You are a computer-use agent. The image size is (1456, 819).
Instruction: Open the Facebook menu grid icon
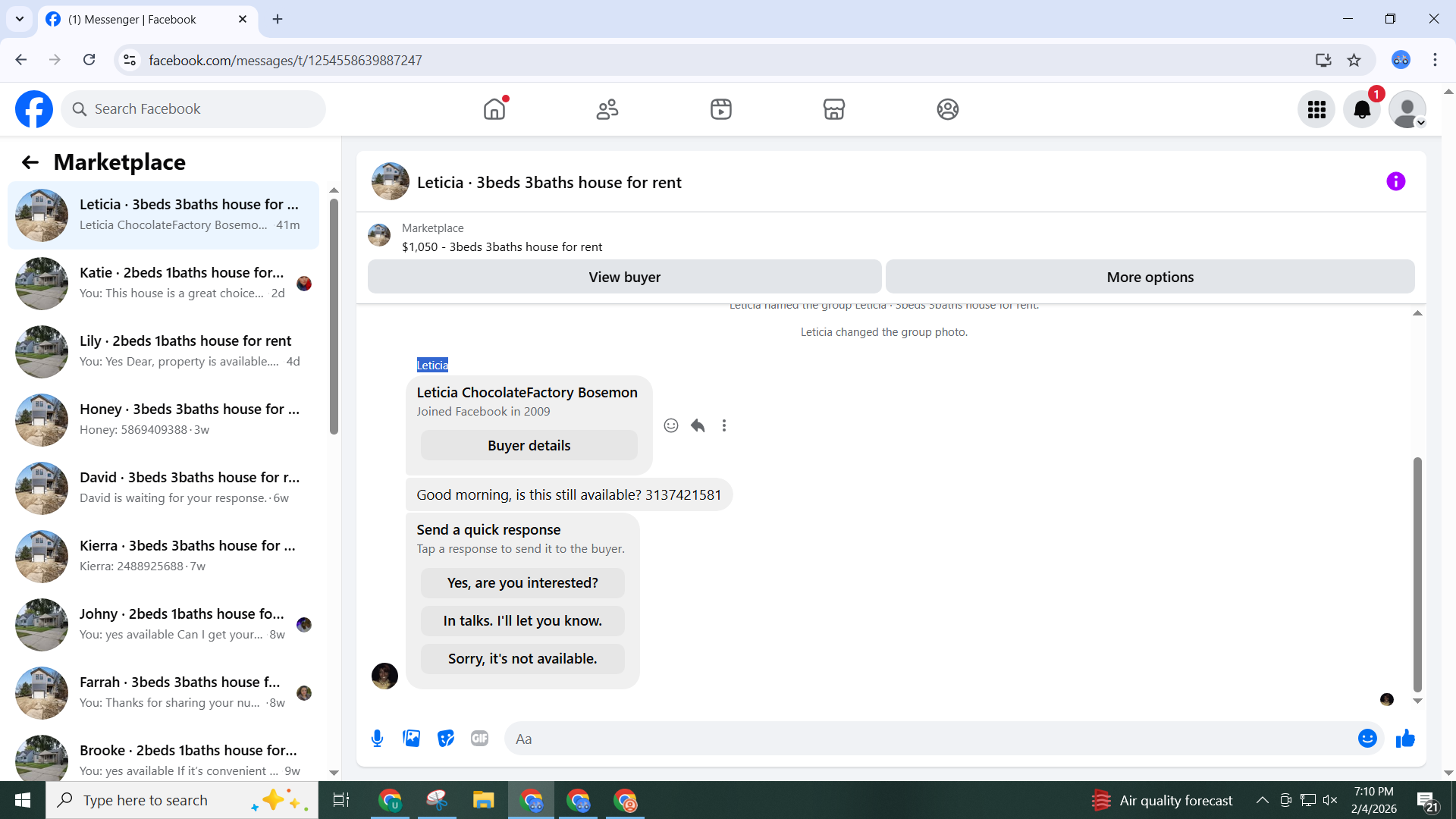tap(1316, 110)
